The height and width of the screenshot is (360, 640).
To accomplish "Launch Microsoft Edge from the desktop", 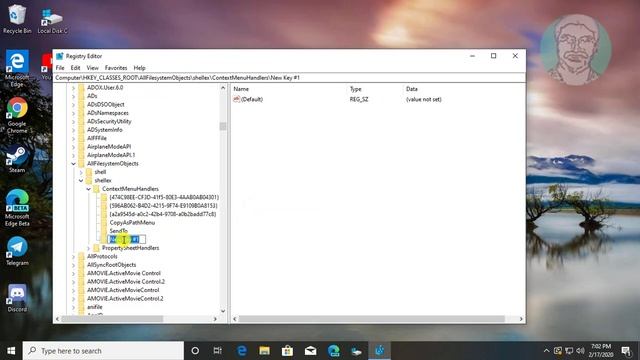I will [17, 68].
